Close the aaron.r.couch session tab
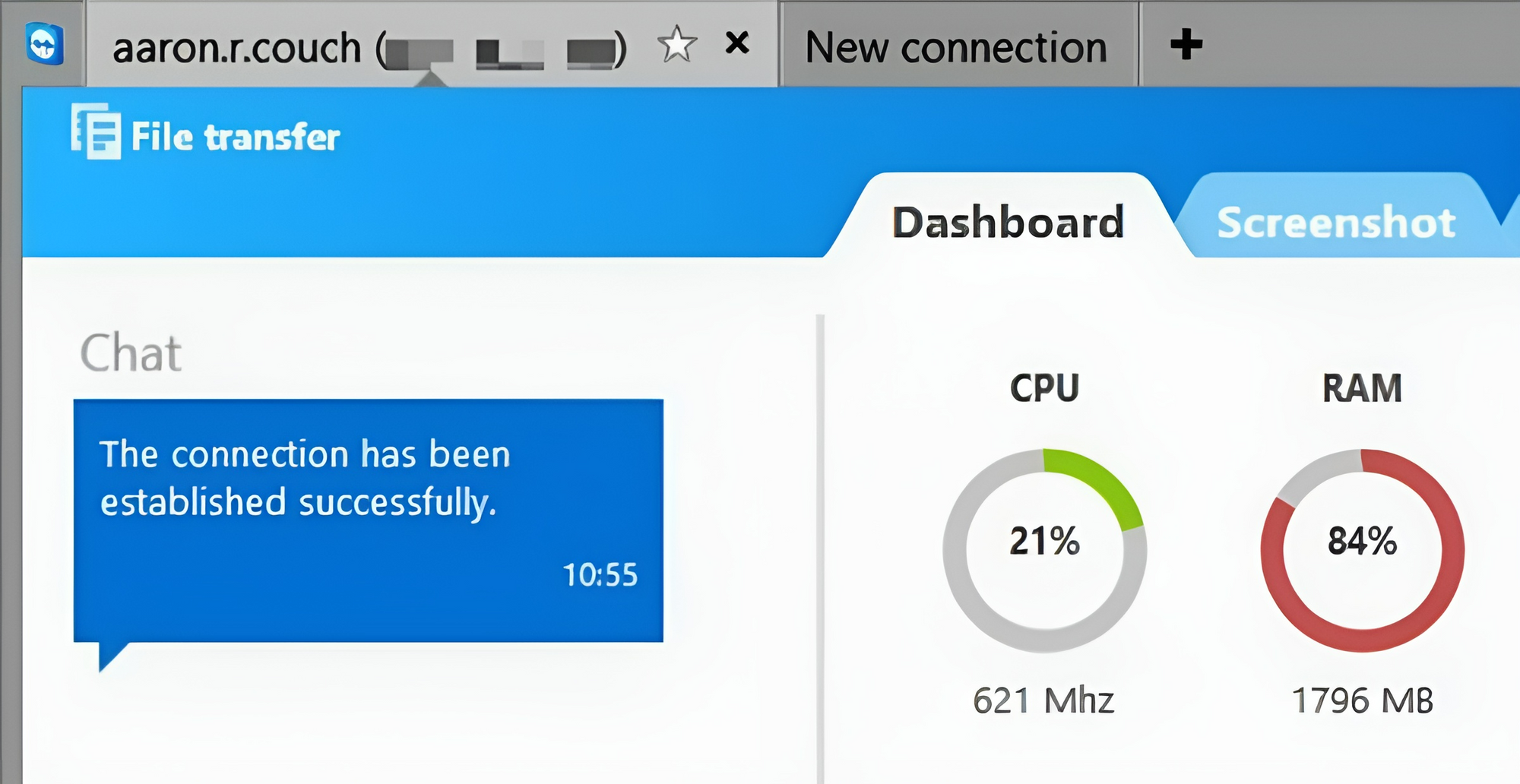 [737, 43]
